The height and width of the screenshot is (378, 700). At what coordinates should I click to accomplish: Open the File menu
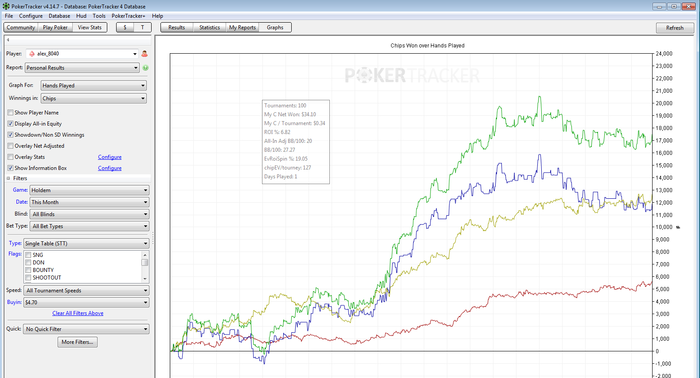[x=8, y=16]
